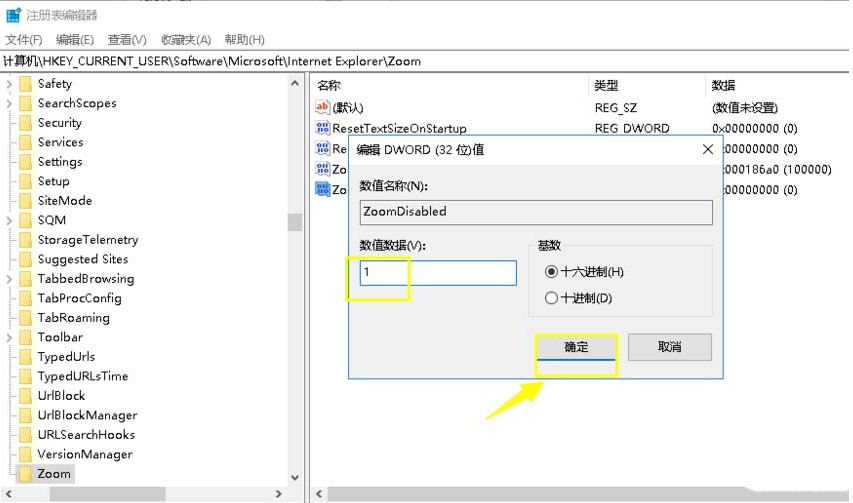Close the 编辑 DWORD dialog
The width and height of the screenshot is (853, 503).
click(708, 149)
